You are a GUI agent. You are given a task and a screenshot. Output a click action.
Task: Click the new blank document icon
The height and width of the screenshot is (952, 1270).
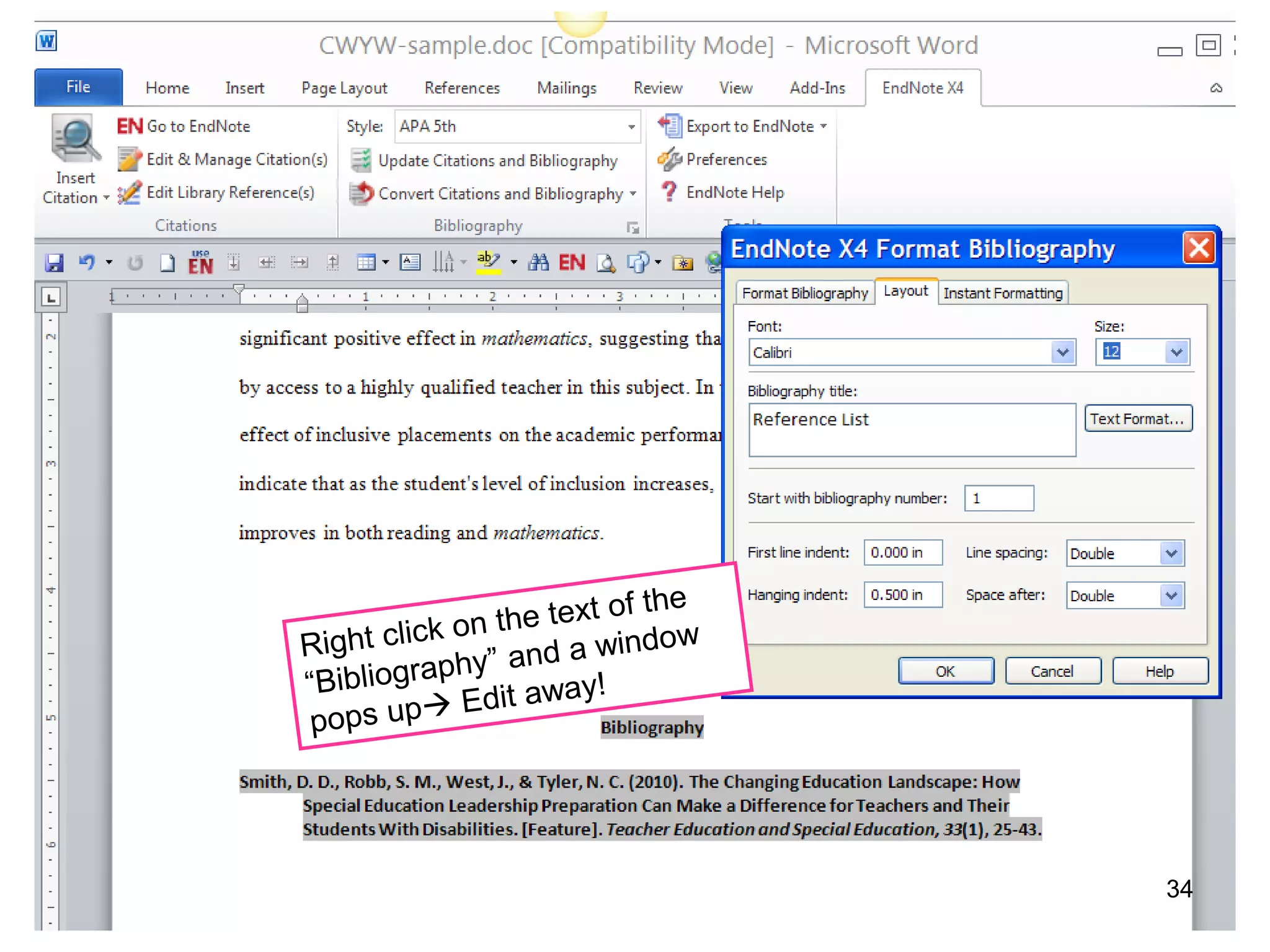point(167,263)
